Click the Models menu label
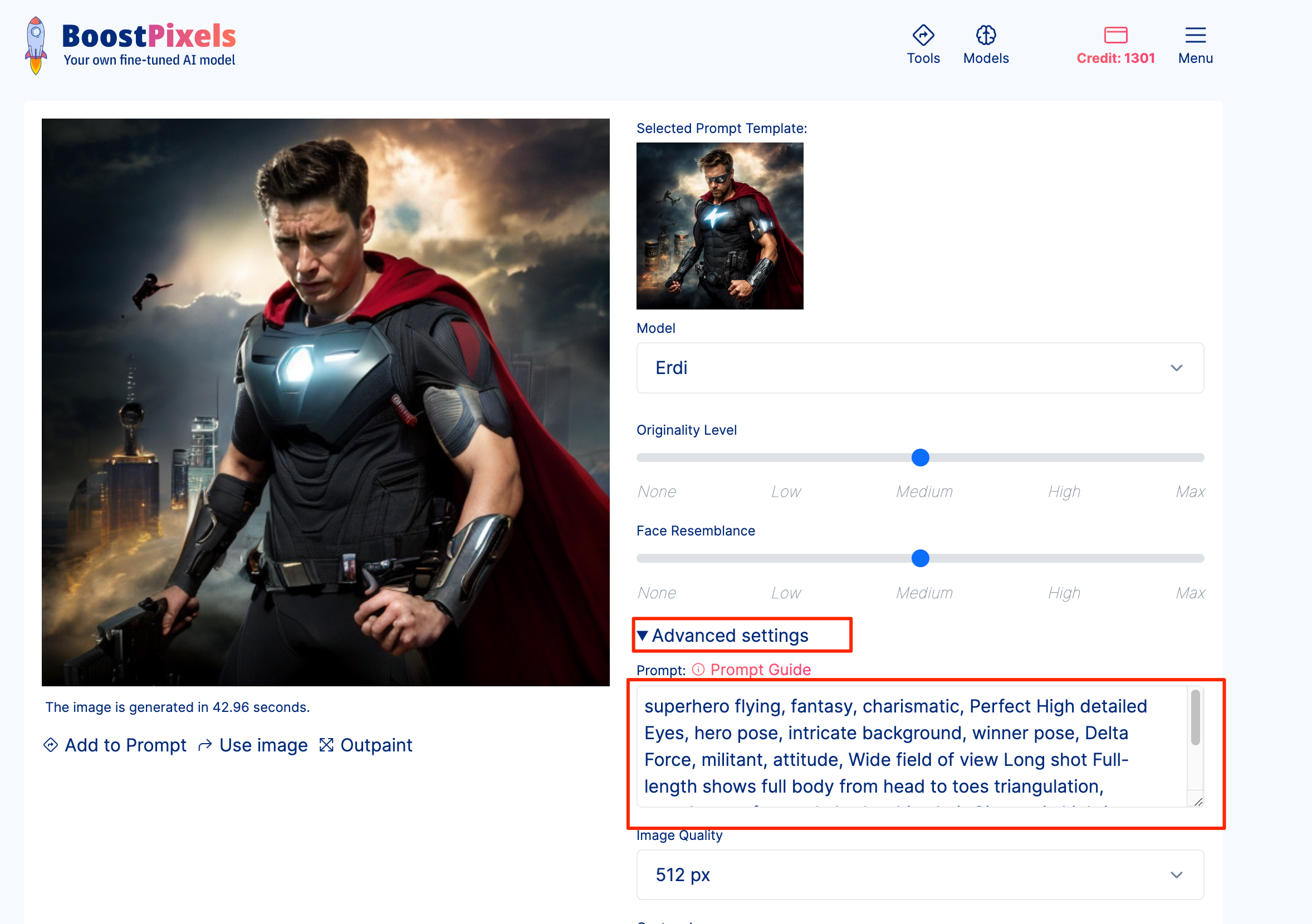This screenshot has height=924, width=1312. 986,58
